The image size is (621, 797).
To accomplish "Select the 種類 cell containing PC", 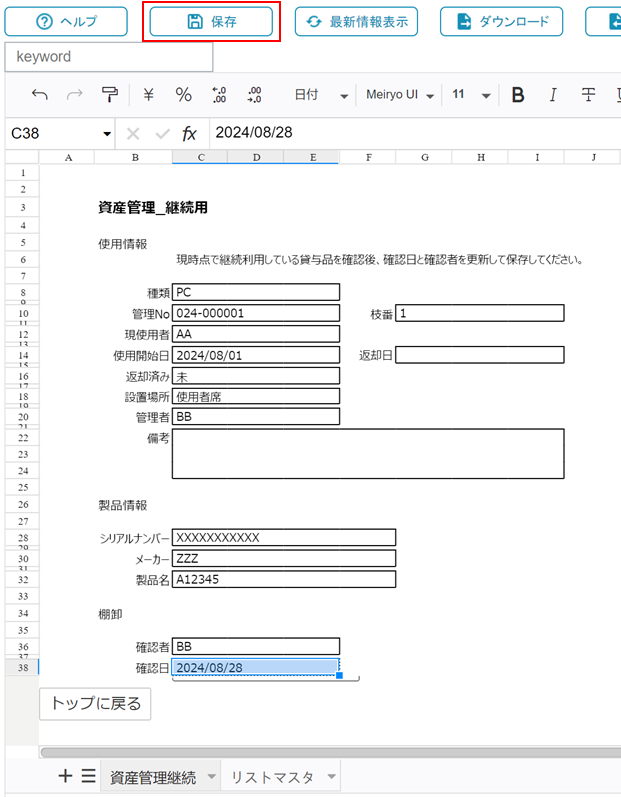I will [x=256, y=292].
